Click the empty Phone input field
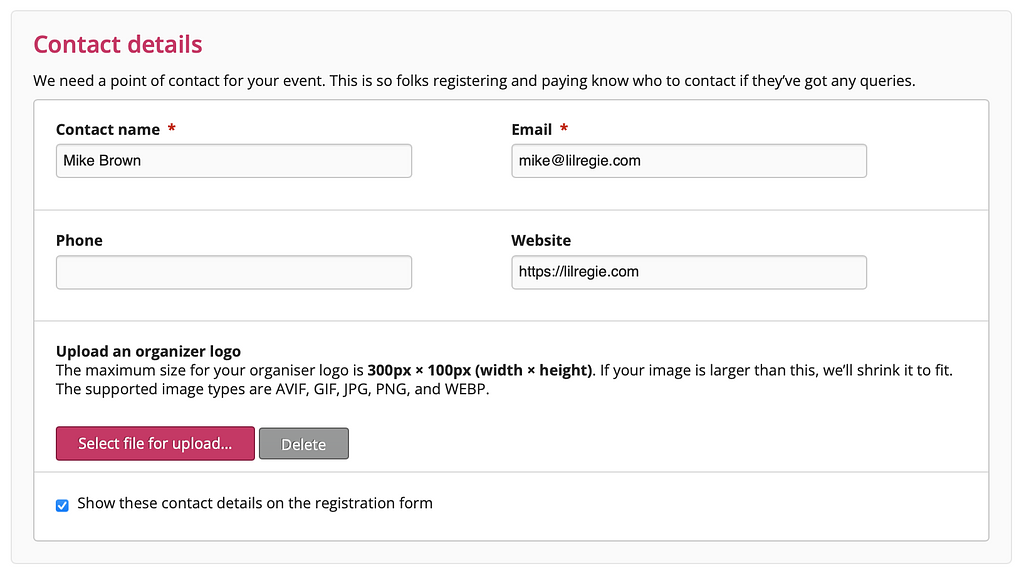Image resolution: width=1024 pixels, height=573 pixels. [233, 273]
